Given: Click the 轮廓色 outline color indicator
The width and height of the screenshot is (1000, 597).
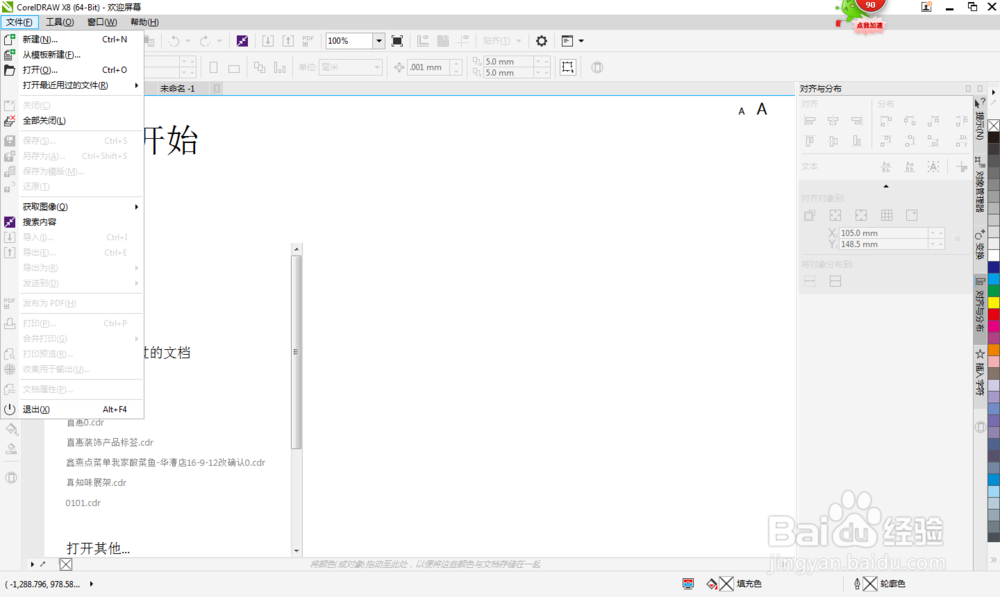Looking at the screenshot, I should pyautogui.click(x=879, y=584).
